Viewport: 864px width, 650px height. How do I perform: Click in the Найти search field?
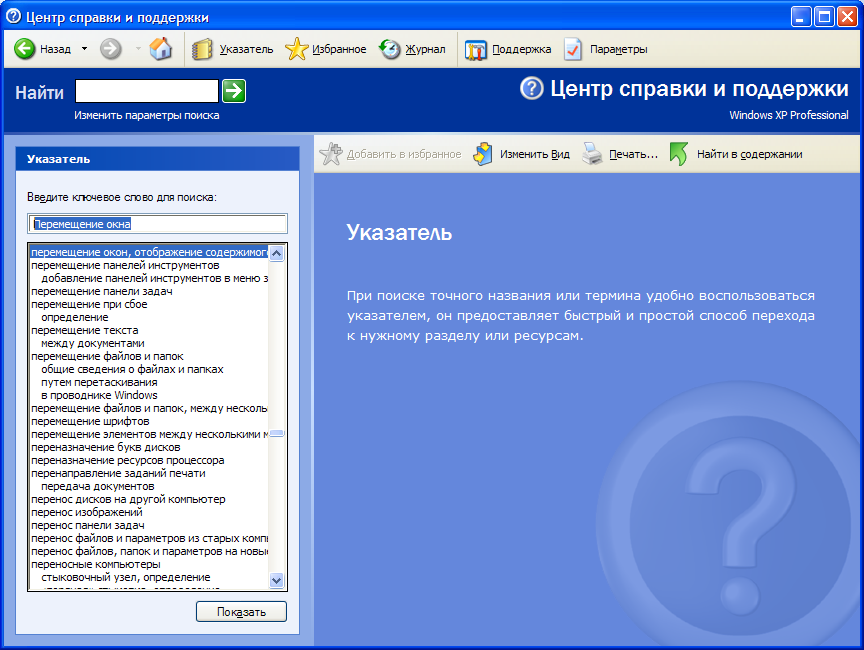pyautogui.click(x=147, y=91)
